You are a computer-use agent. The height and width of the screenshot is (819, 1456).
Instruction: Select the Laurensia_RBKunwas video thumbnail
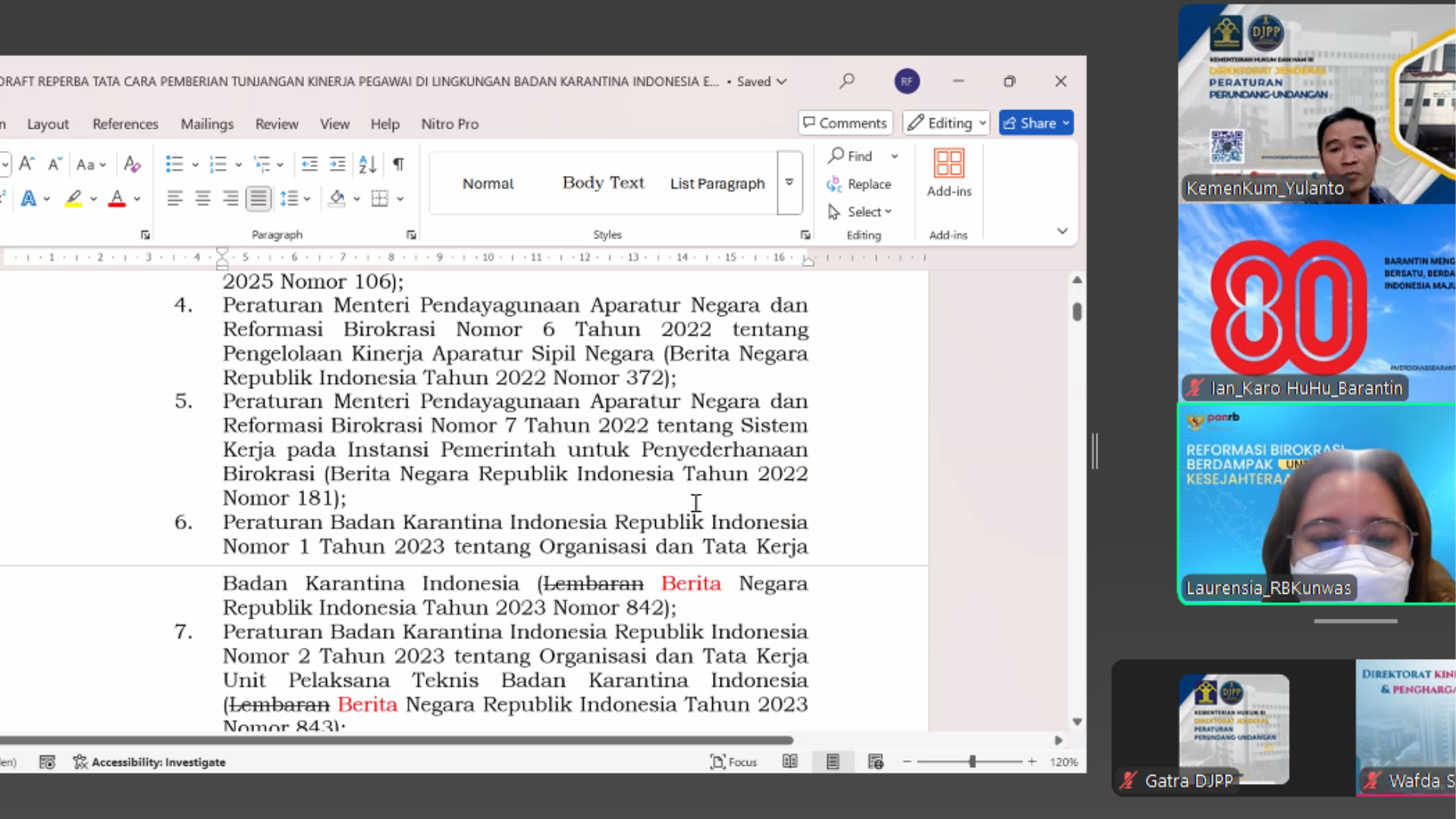tap(1316, 504)
